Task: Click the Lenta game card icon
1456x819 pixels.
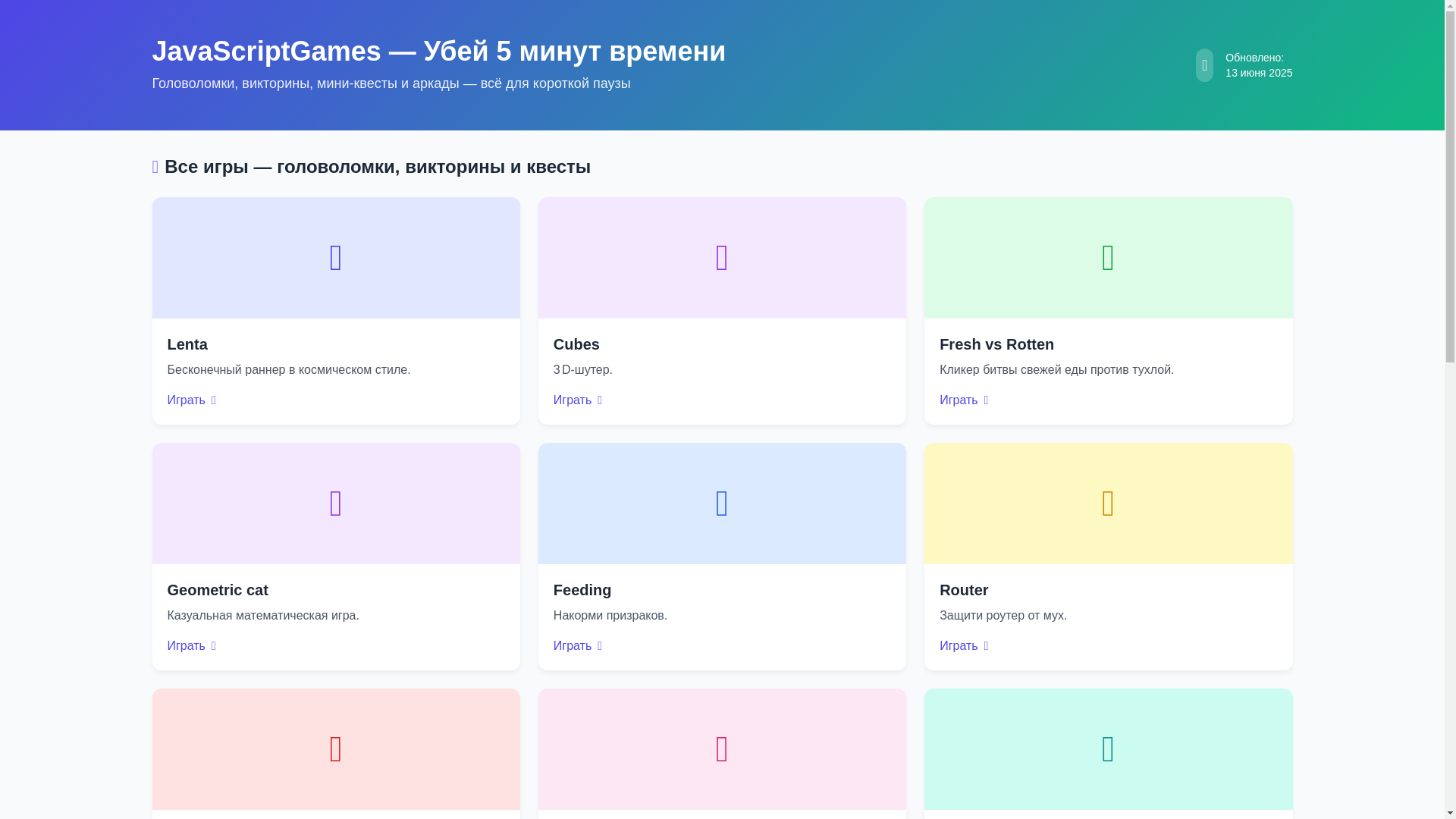Action: coord(336,258)
